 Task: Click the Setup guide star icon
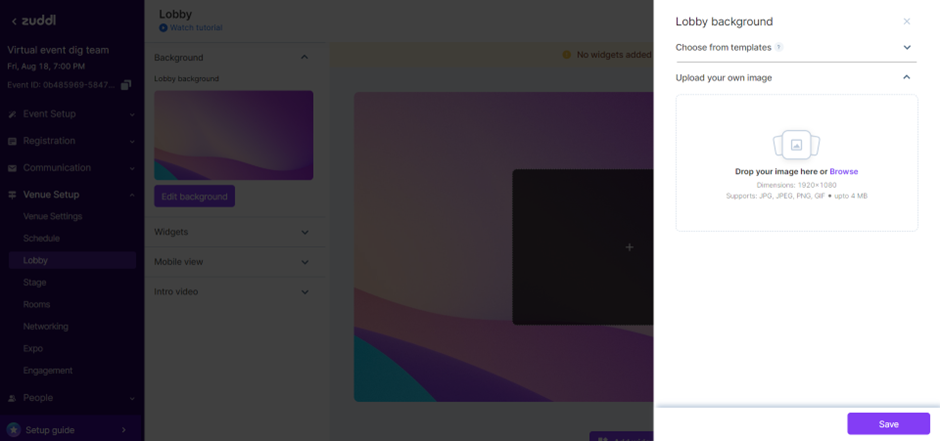13,430
